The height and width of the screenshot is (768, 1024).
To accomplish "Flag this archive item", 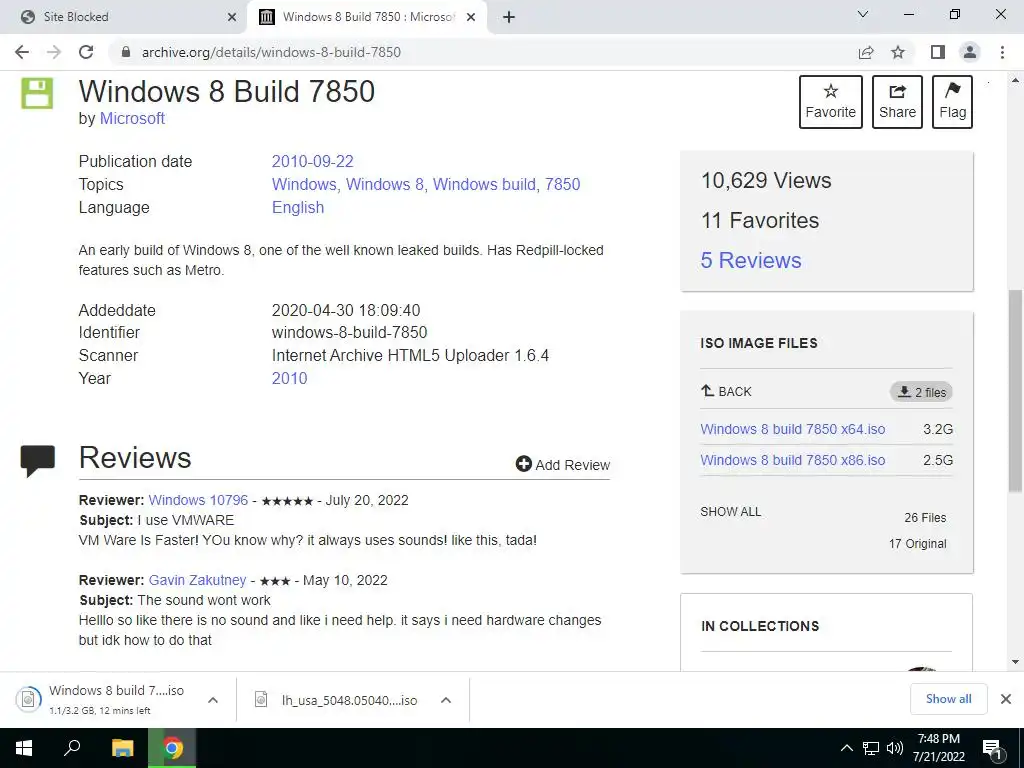I will point(952,102).
